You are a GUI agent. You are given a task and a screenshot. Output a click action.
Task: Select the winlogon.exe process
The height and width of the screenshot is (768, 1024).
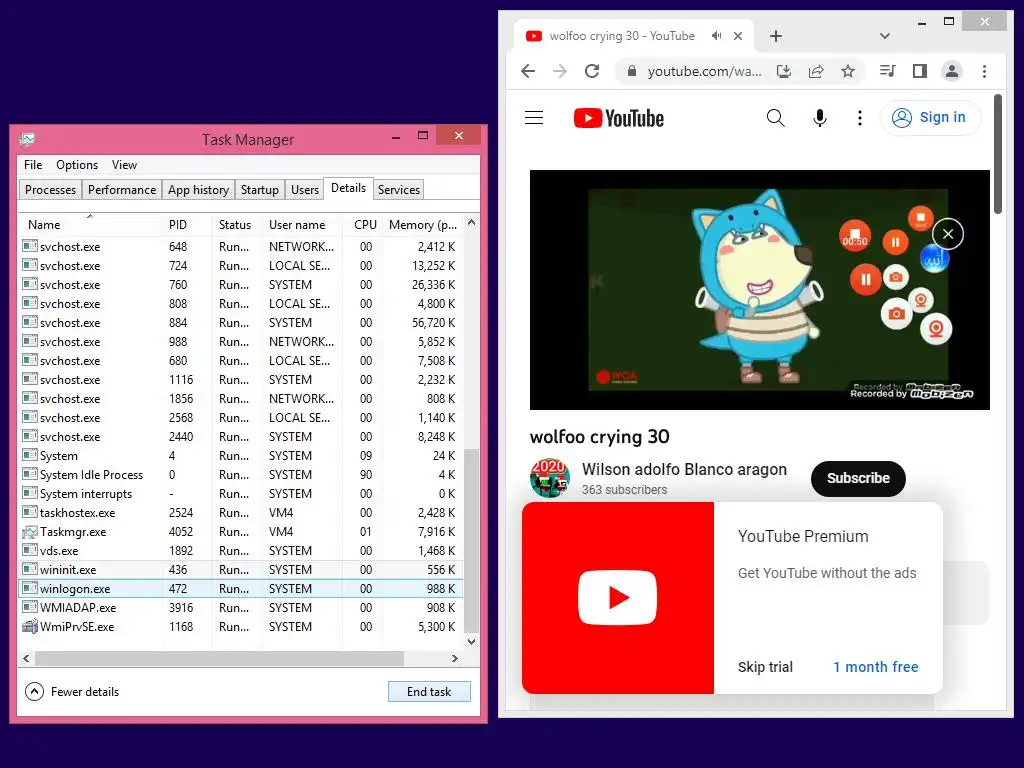coord(242,588)
